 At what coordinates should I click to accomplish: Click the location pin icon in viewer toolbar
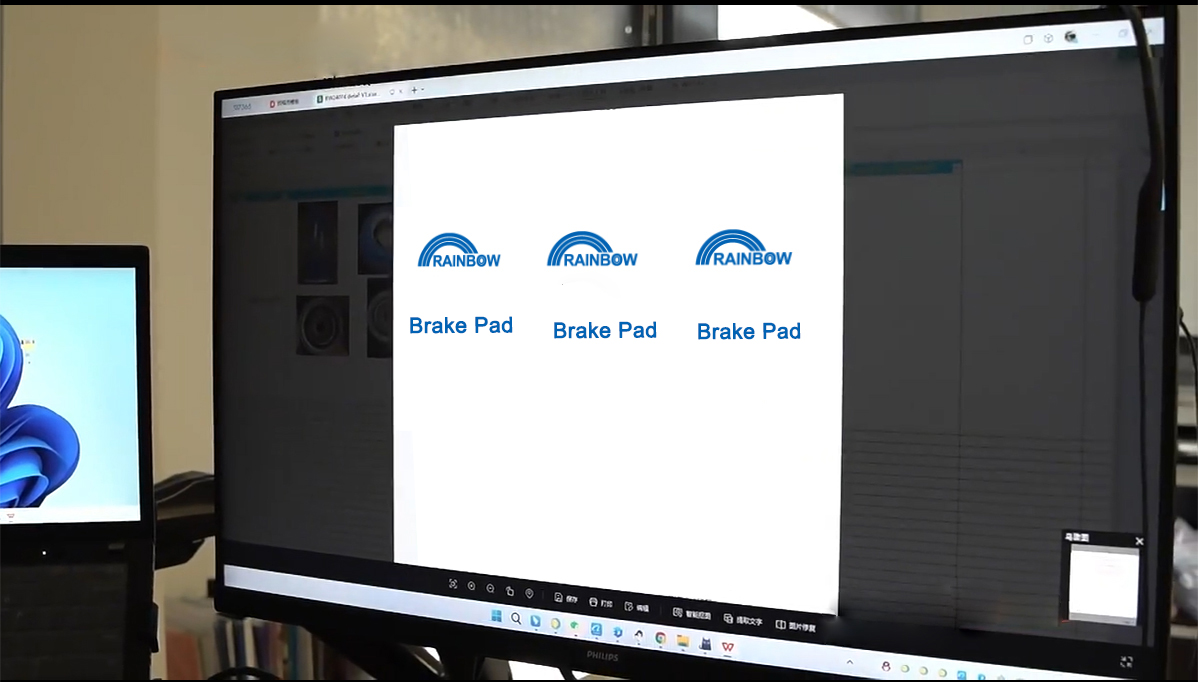click(x=529, y=593)
